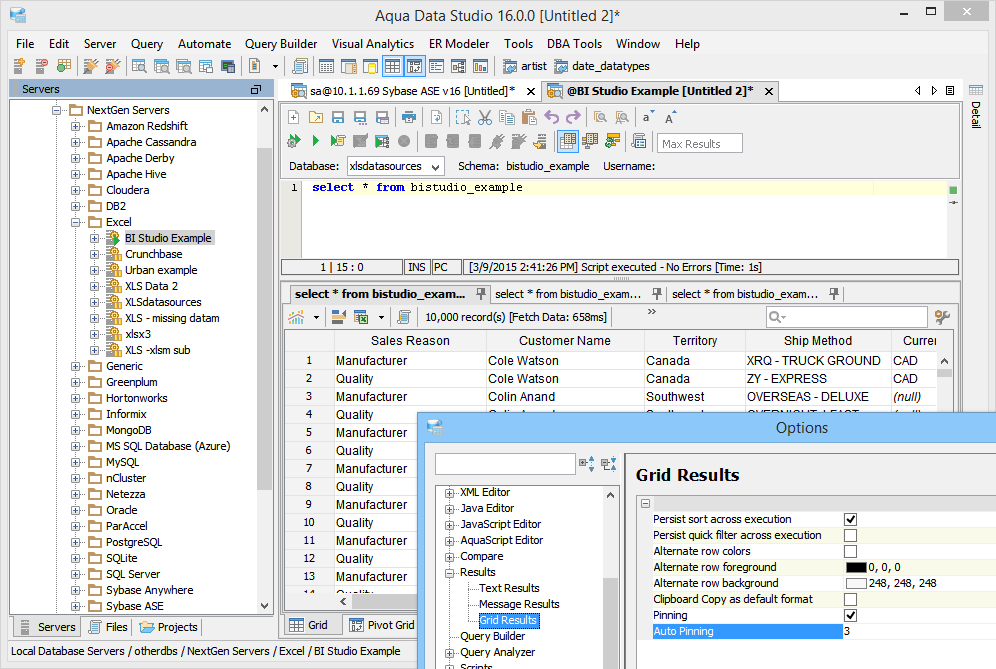Select the Text Results options entry
The image size is (996, 669).
pyautogui.click(x=509, y=588)
